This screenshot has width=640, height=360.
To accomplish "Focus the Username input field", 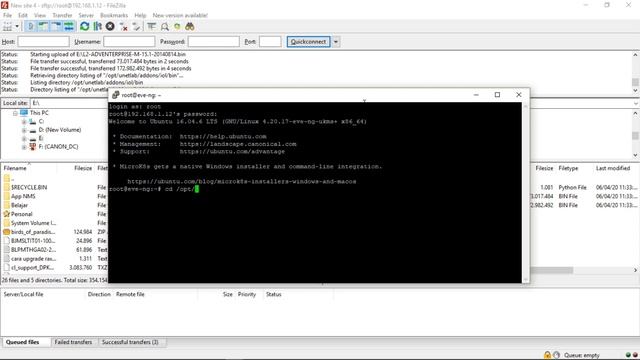I will tap(129, 42).
